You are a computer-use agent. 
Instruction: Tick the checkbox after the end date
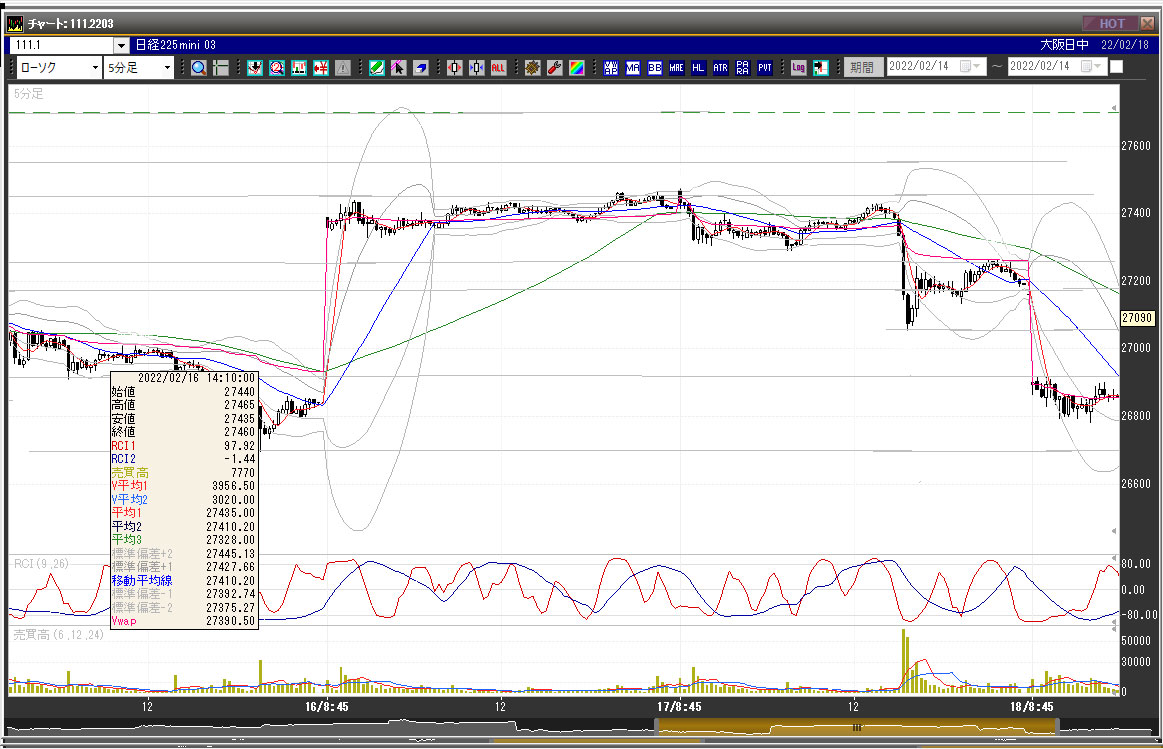(x=1116, y=67)
